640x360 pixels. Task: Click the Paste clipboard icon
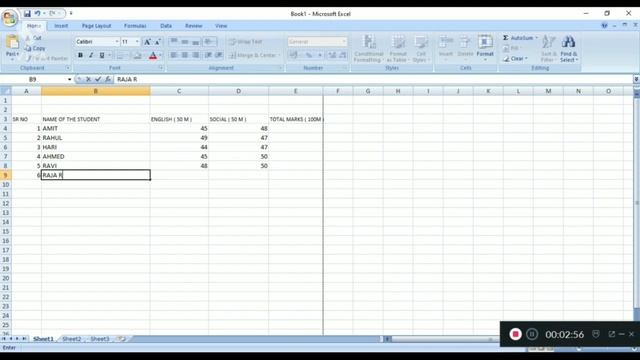pos(12,42)
